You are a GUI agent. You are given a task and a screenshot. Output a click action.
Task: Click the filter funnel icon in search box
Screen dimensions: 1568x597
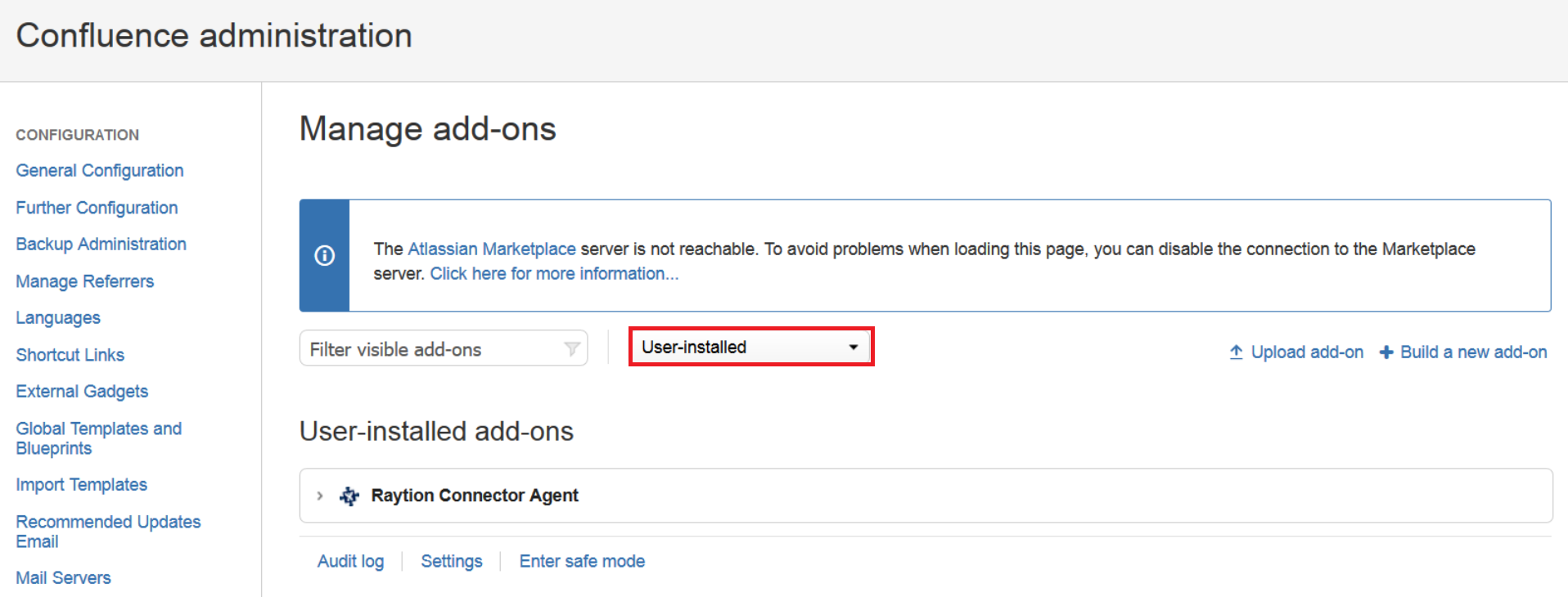point(572,349)
